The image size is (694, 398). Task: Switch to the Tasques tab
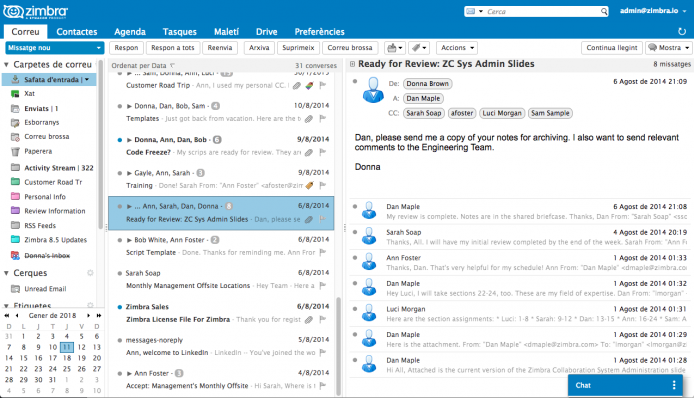point(179,31)
